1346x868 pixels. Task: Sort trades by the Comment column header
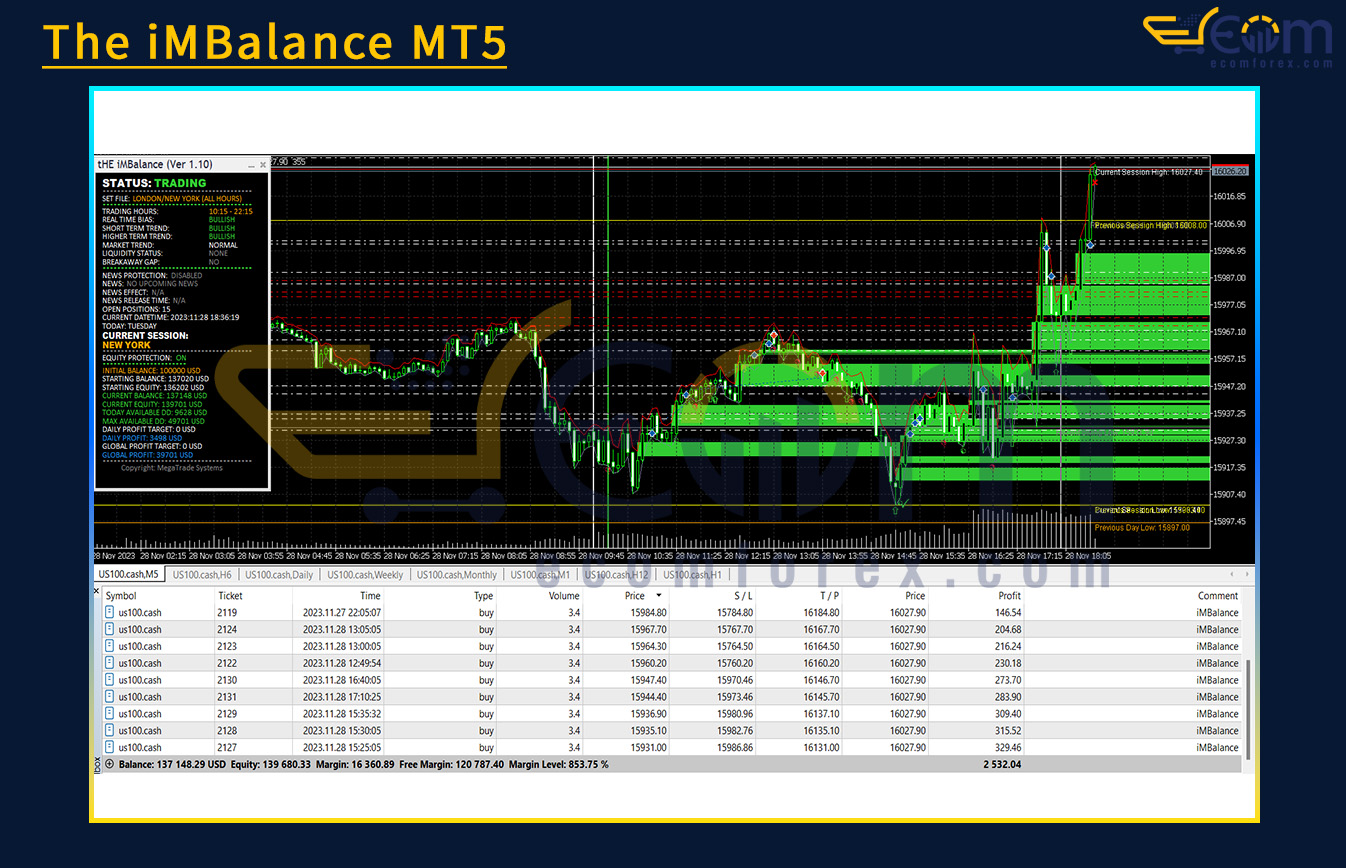1217,596
